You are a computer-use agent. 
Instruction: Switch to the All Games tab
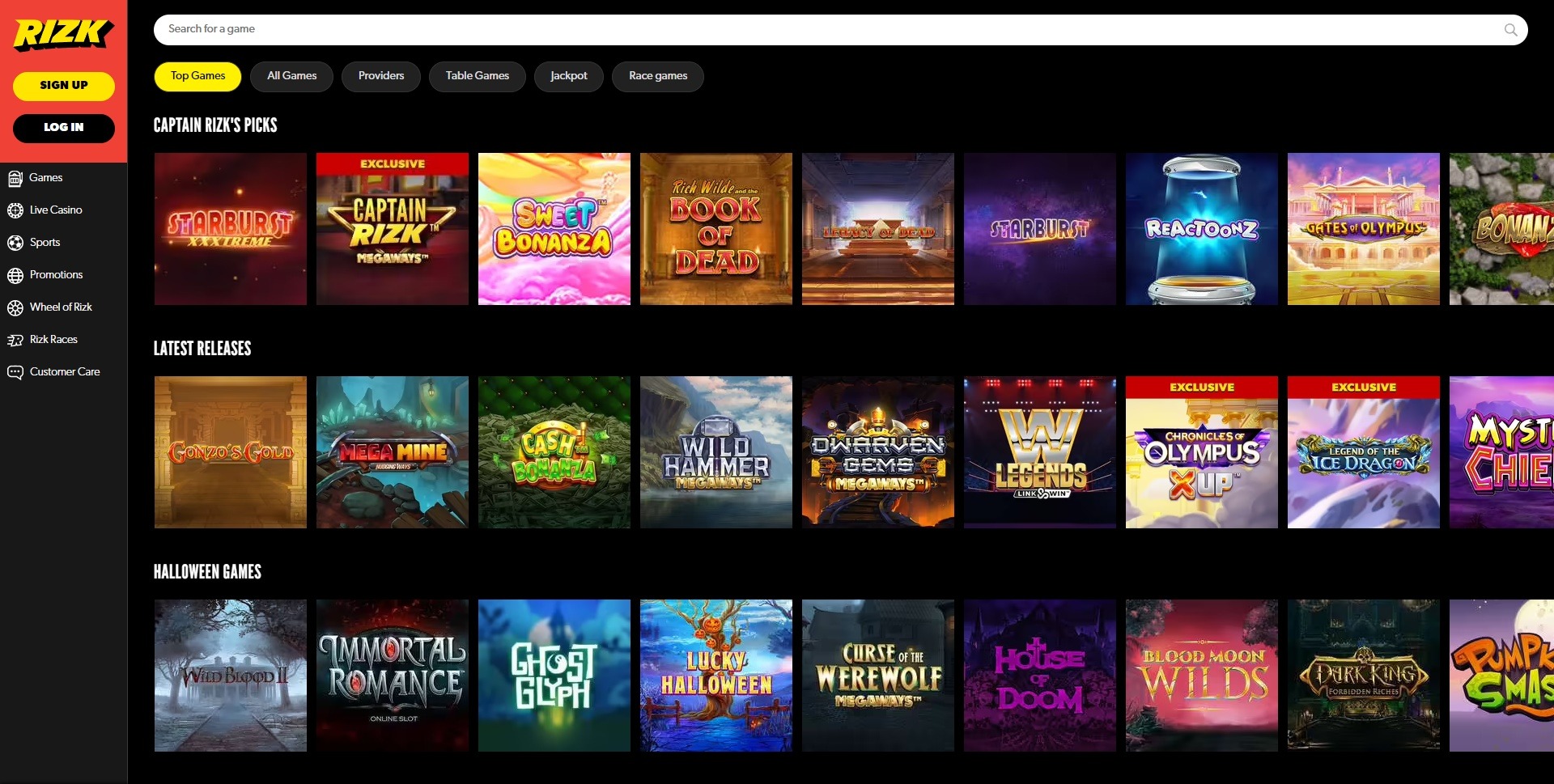291,76
